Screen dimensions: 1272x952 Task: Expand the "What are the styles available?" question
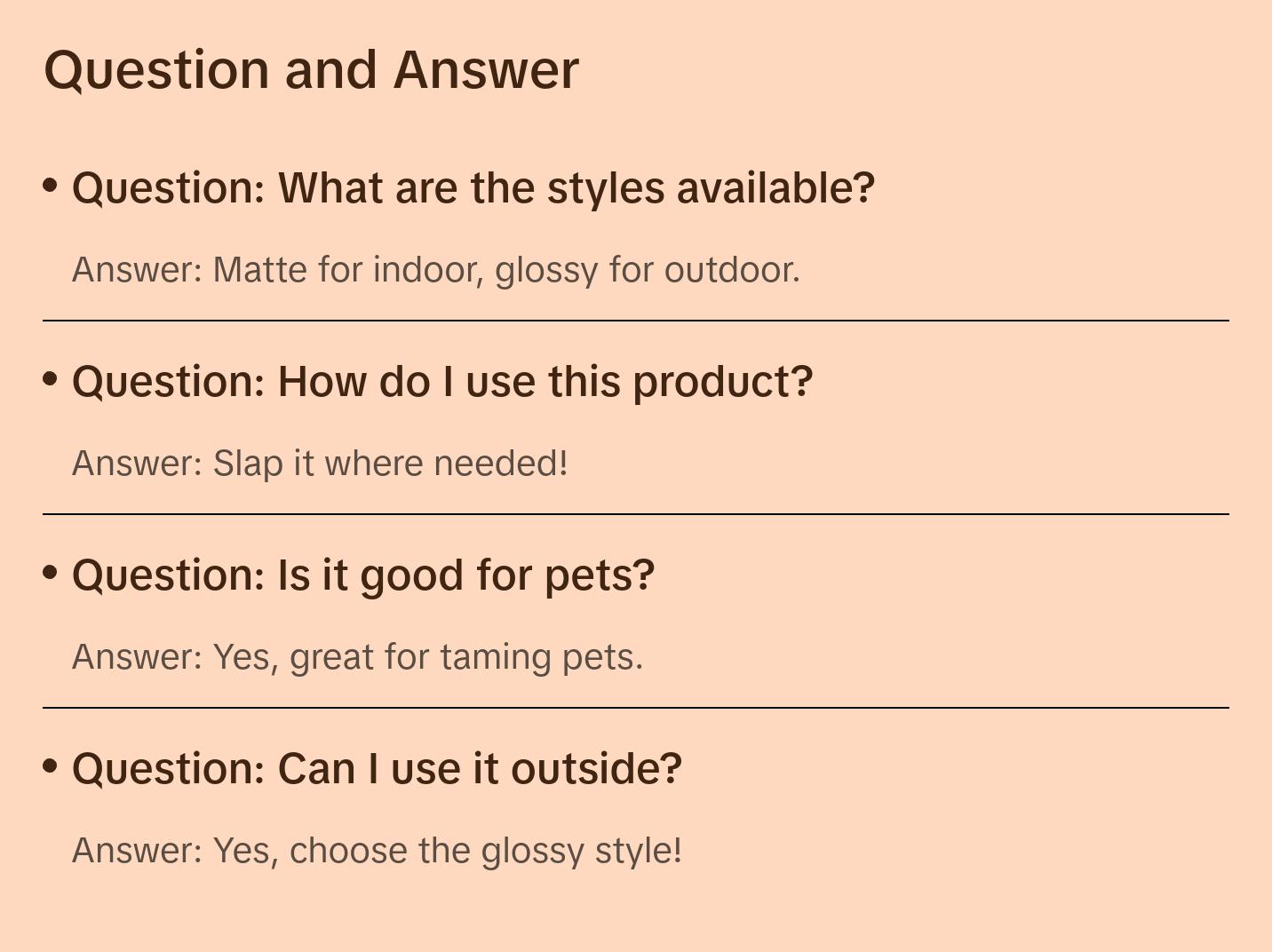click(473, 188)
